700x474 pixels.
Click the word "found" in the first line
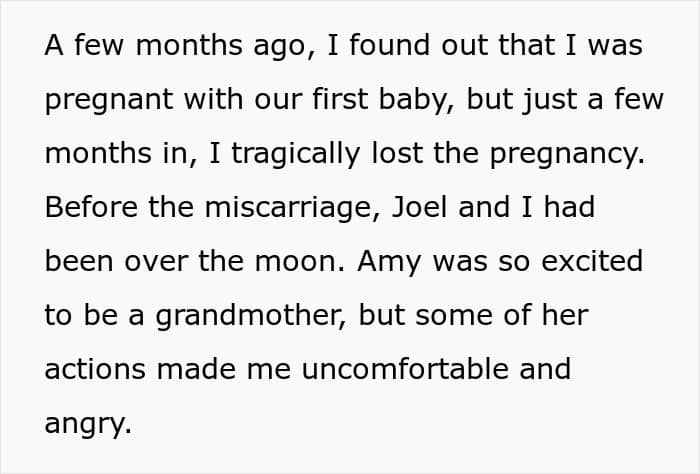(x=389, y=45)
